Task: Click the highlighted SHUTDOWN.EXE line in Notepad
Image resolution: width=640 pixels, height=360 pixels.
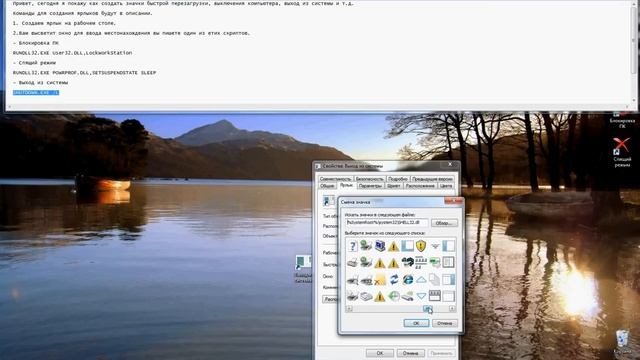Action: [36, 93]
